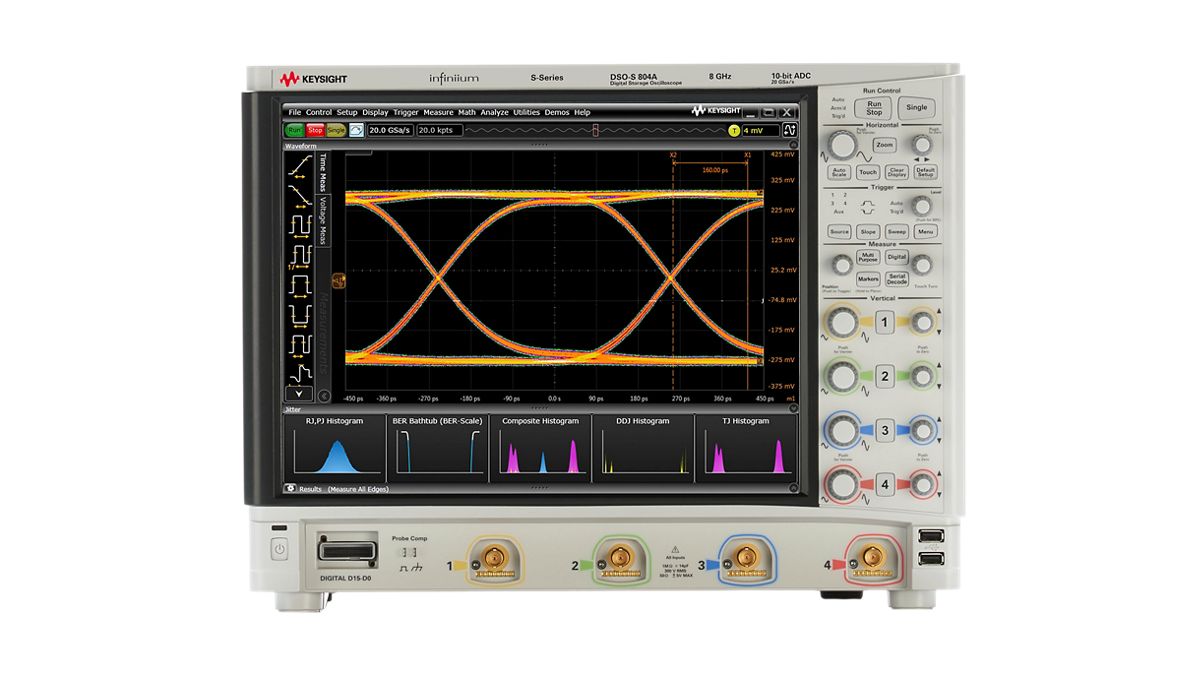This screenshot has width=1200, height=676.
Task: Click the DIGITAL D15-D0 connector
Action: 347,551
